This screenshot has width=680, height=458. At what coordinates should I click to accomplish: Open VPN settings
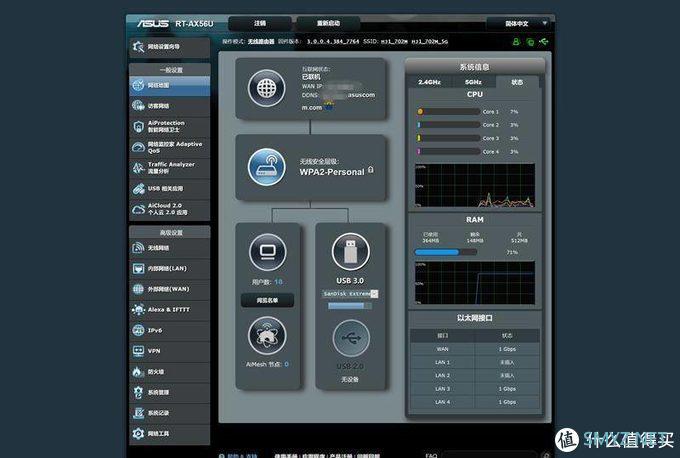point(170,351)
